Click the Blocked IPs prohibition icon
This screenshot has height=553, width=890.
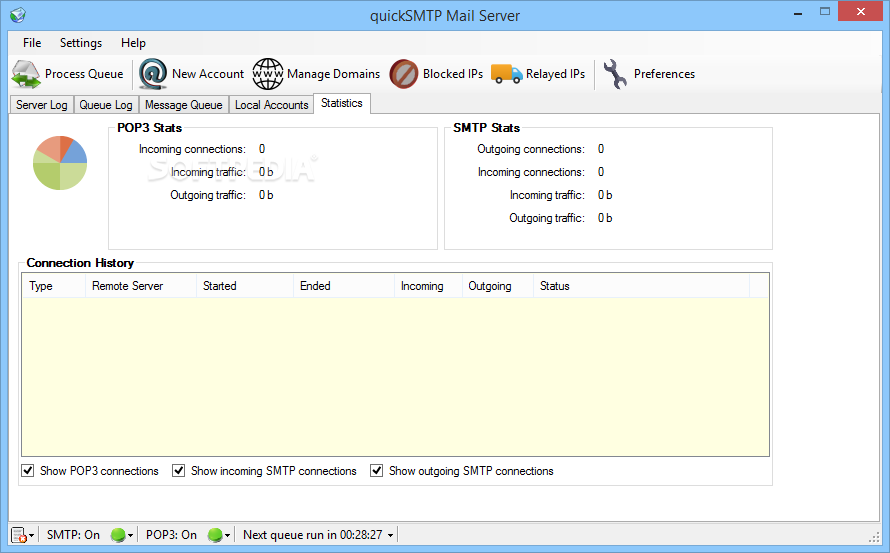[x=404, y=74]
